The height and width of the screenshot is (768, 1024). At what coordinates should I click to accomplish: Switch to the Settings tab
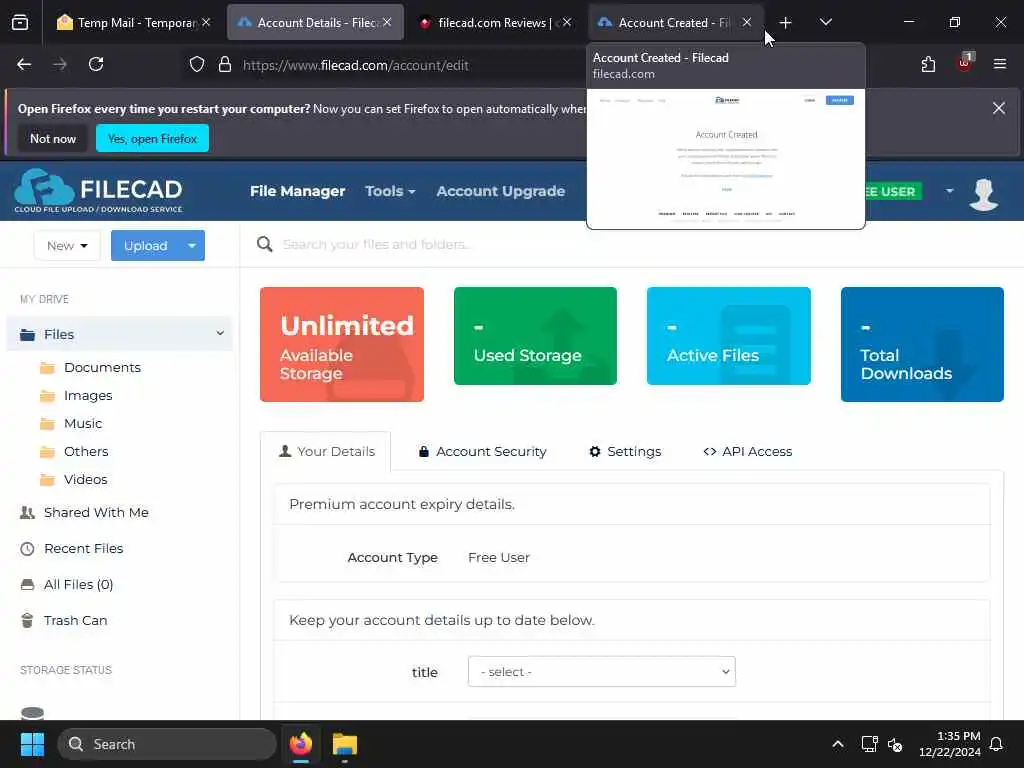625,451
